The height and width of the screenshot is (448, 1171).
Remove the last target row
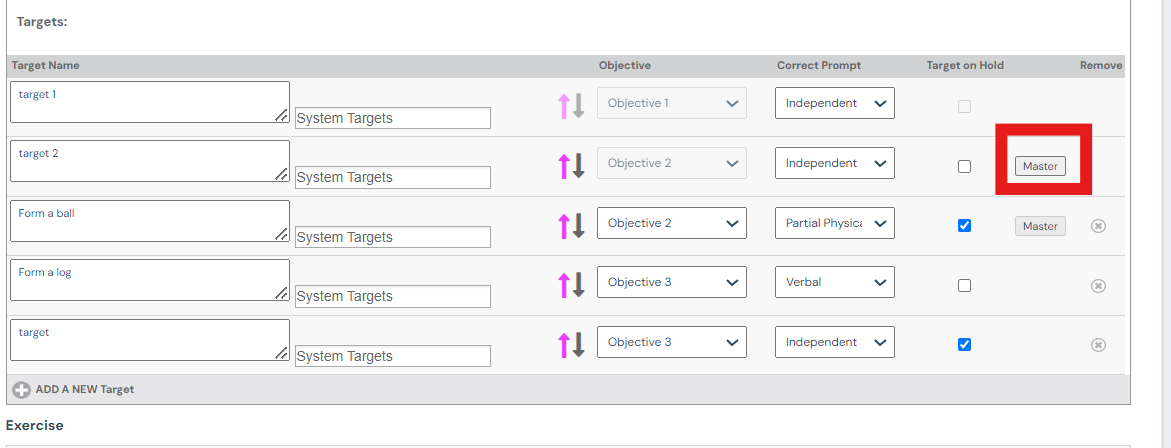coord(1098,345)
